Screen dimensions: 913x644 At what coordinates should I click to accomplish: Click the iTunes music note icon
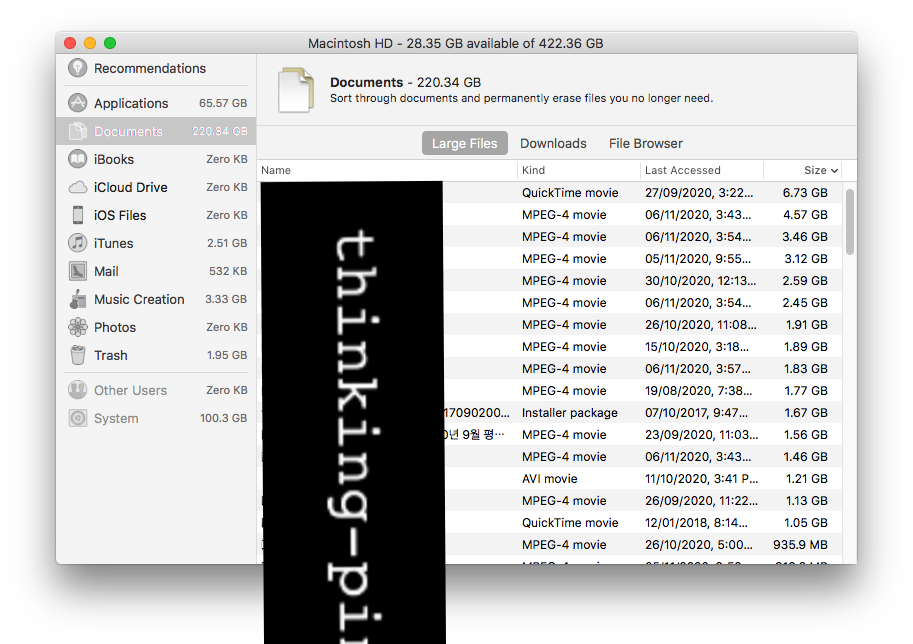click(x=77, y=243)
